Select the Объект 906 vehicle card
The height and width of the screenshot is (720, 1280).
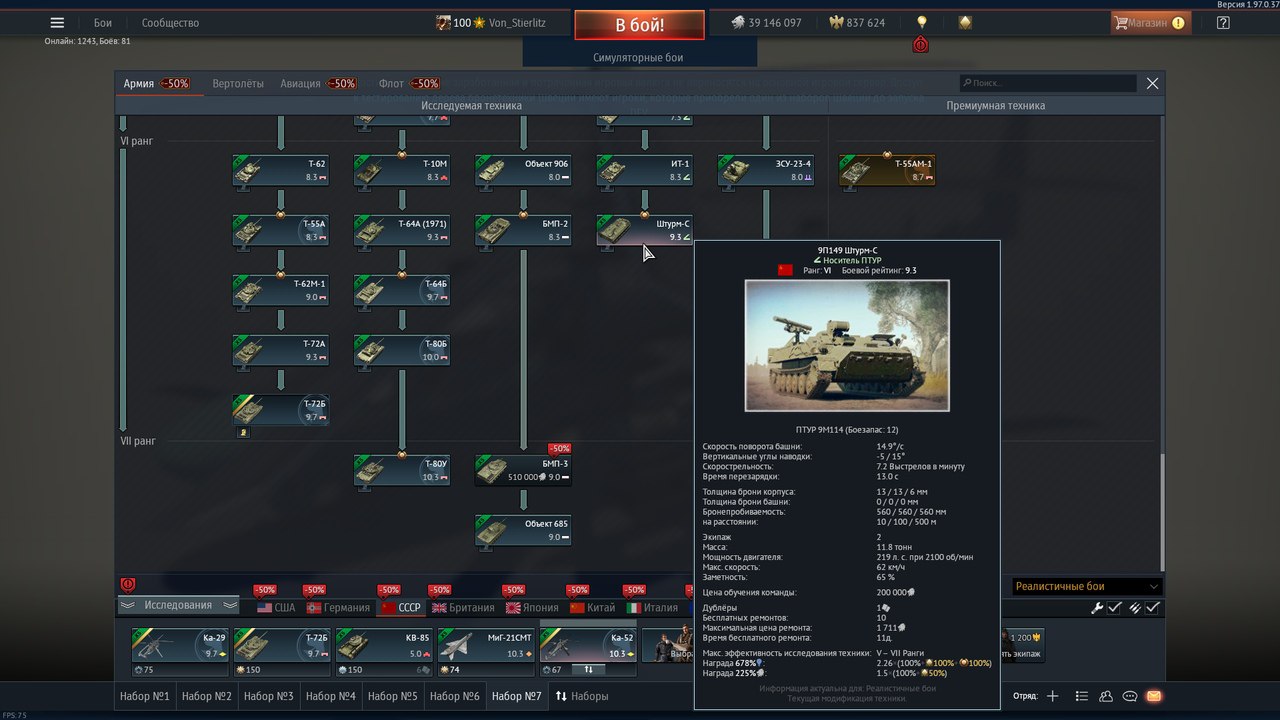(523, 171)
